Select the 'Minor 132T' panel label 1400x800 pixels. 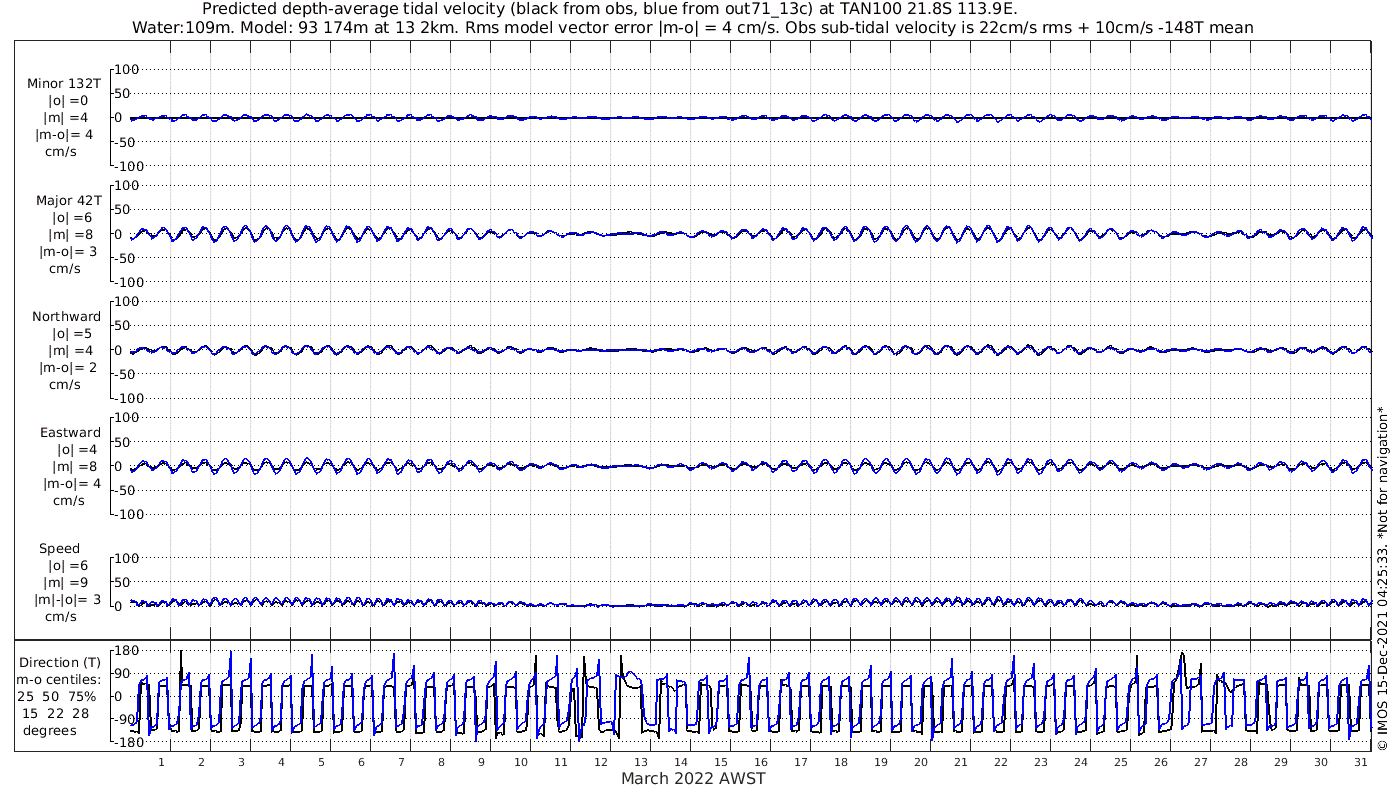(64, 84)
